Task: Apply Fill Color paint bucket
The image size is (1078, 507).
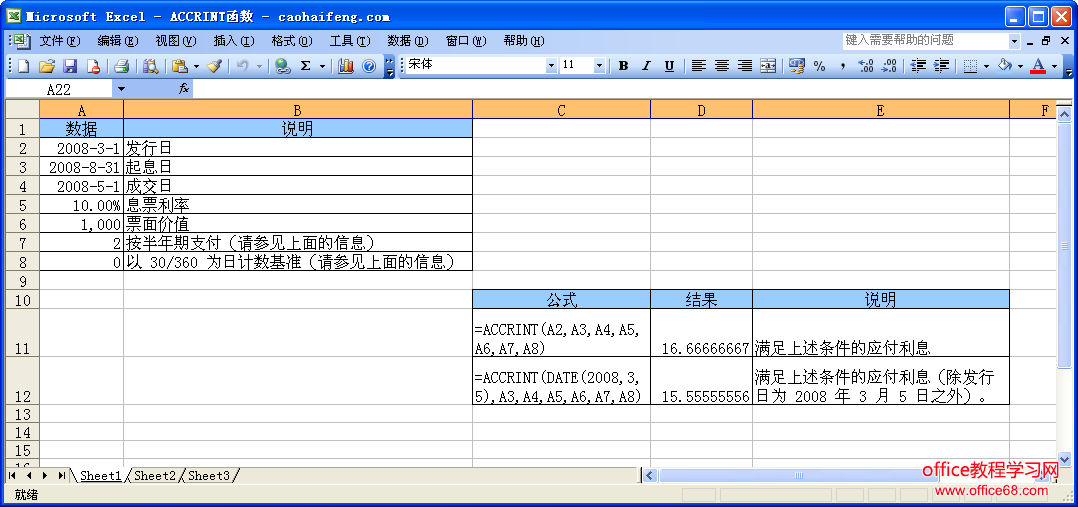Action: coord(1005,66)
